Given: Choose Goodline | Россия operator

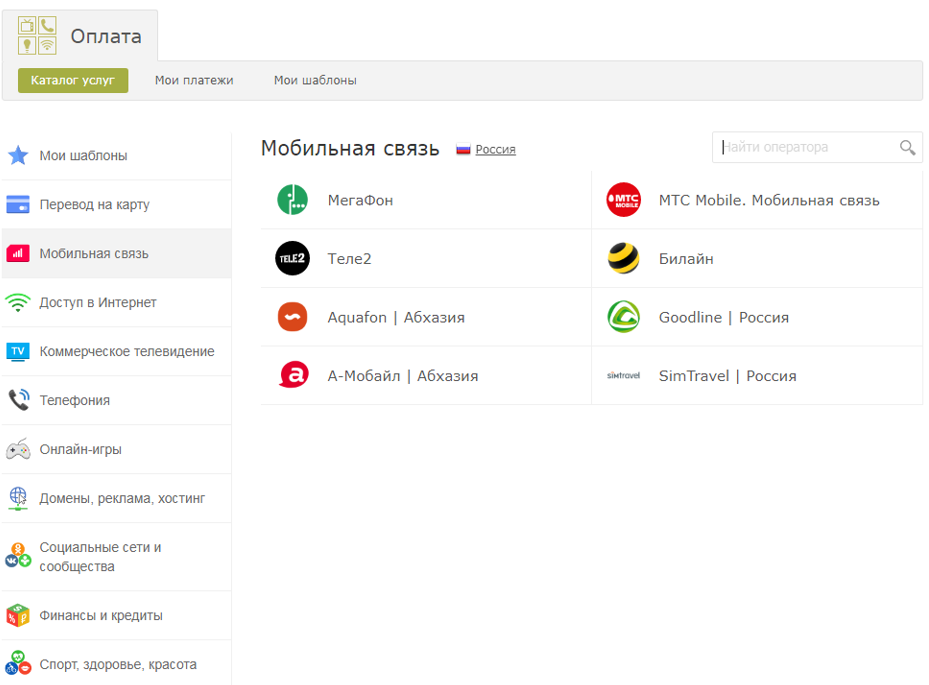Looking at the screenshot, I should [723, 318].
